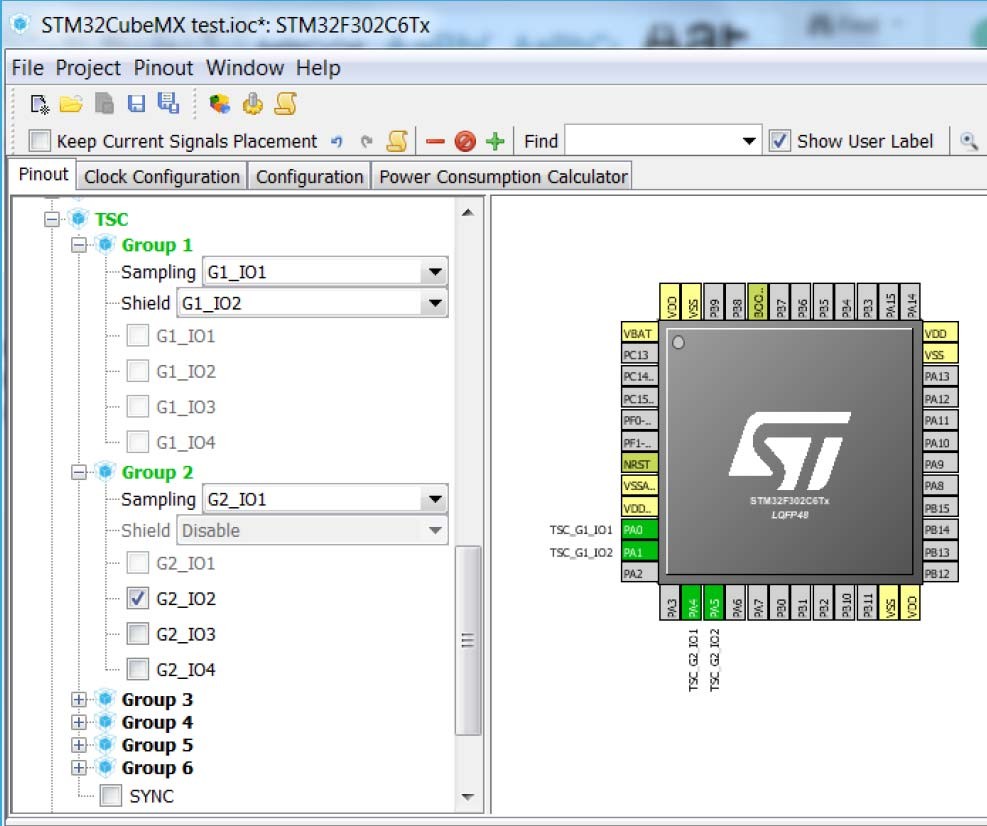
Task: Click the Group 5 cube icon
Action: [x=106, y=744]
